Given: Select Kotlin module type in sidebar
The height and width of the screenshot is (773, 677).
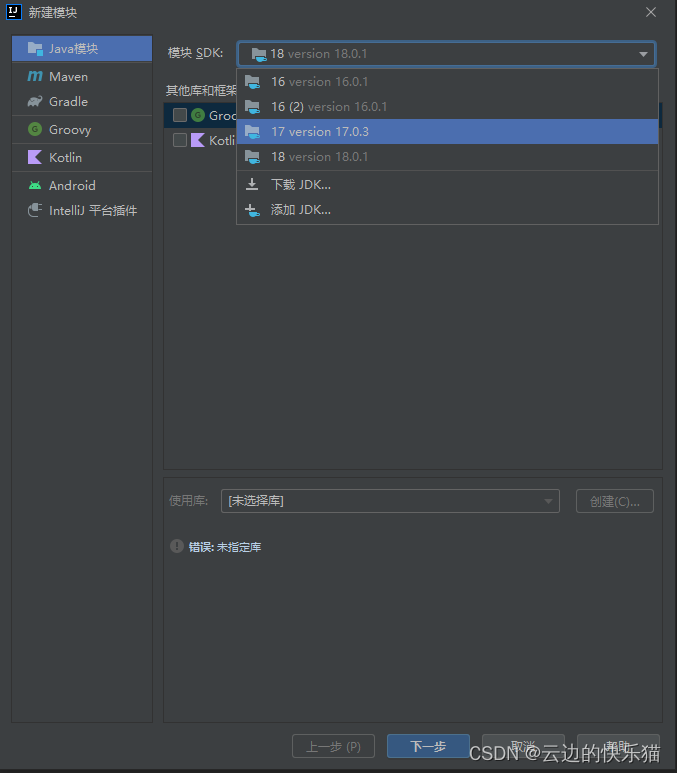Looking at the screenshot, I should [82, 158].
